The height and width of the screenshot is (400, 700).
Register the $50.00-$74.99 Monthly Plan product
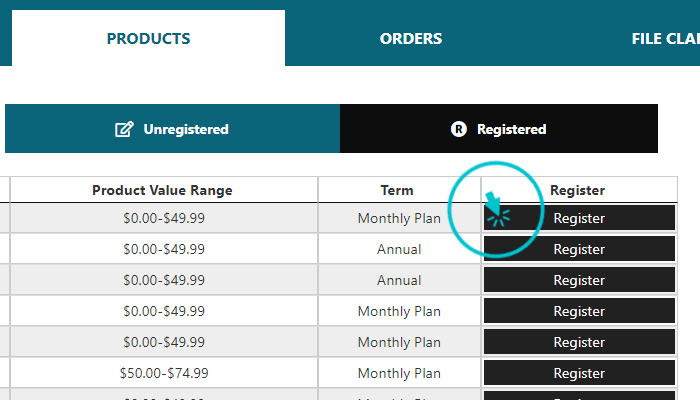(579, 373)
